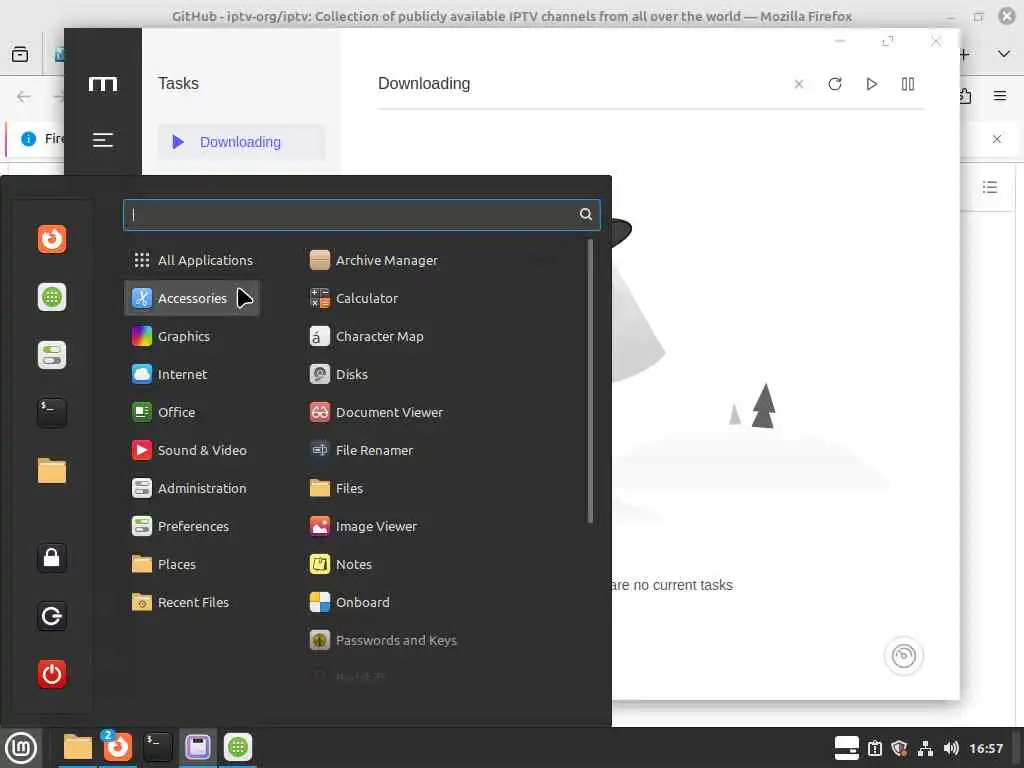Open the Firefox hamburger menu
1024x768 pixels.
(x=1000, y=96)
